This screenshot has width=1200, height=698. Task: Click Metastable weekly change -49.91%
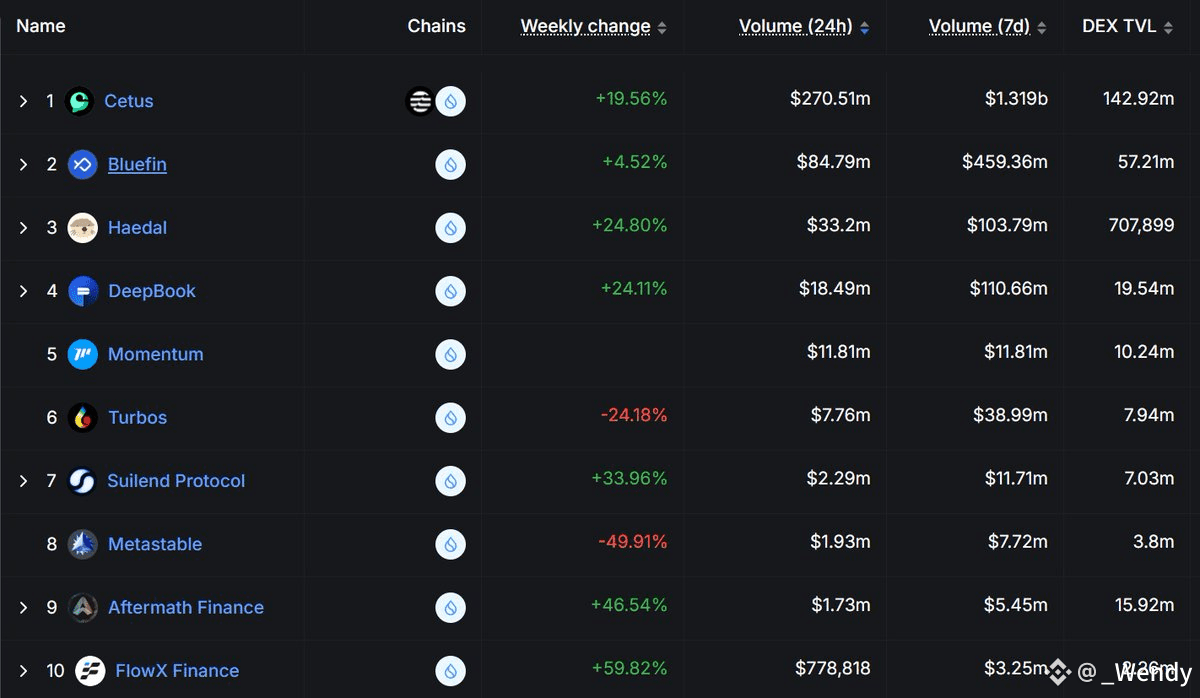[633, 542]
